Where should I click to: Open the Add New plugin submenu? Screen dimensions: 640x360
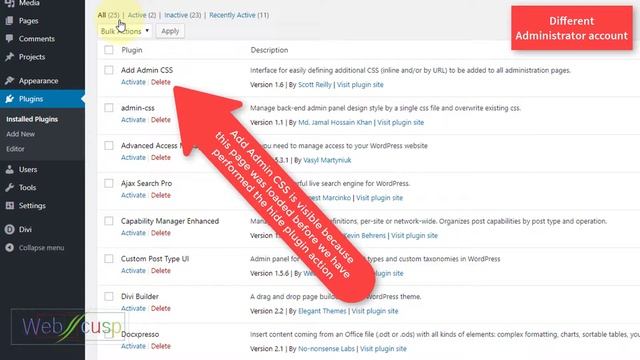(x=20, y=134)
